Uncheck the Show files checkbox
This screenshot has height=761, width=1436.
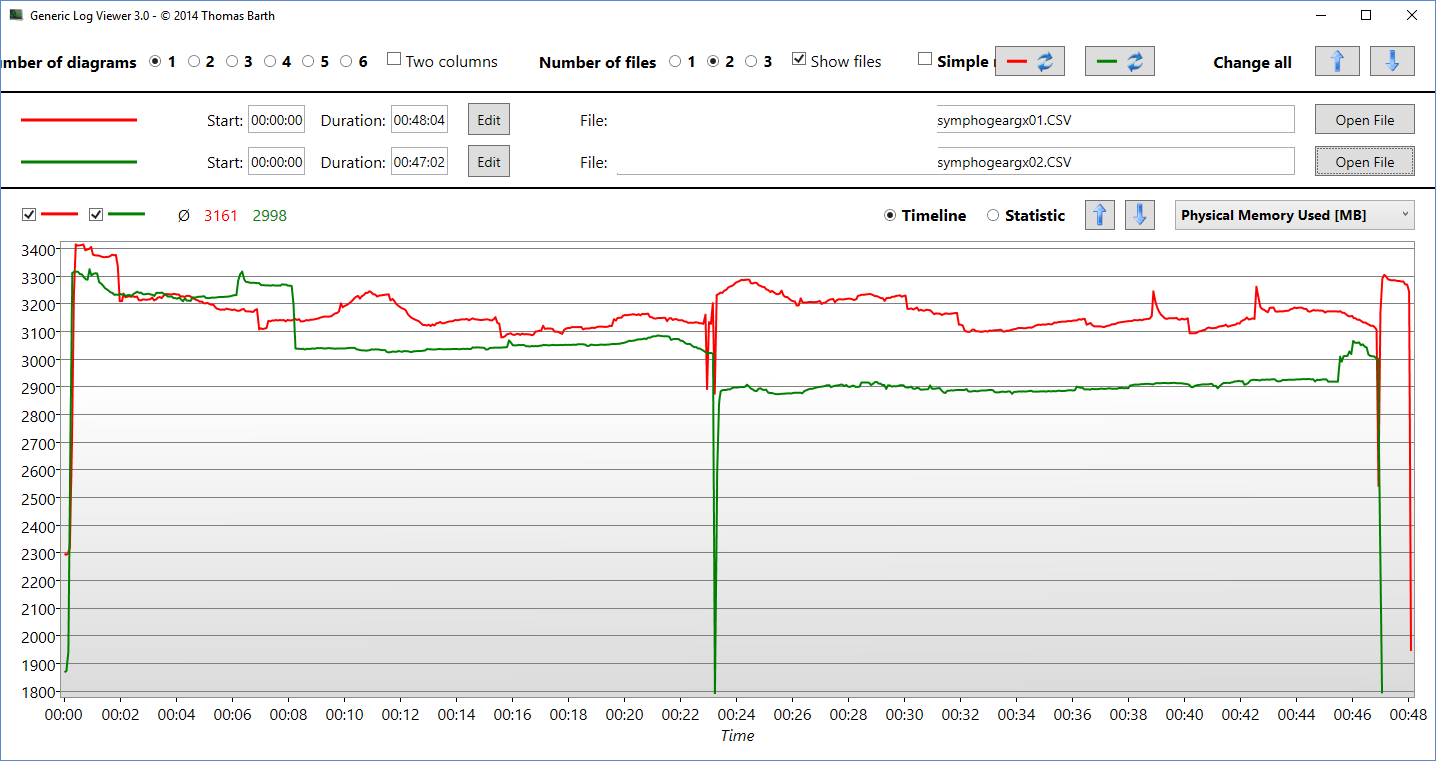tap(799, 60)
